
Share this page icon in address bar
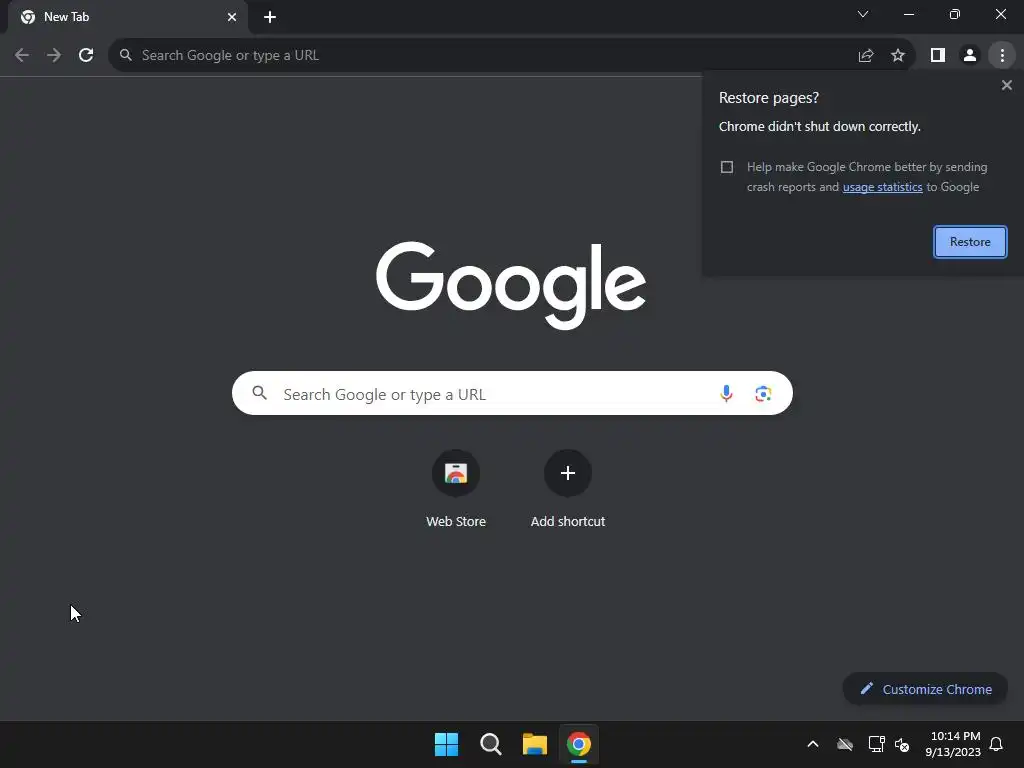coord(866,56)
